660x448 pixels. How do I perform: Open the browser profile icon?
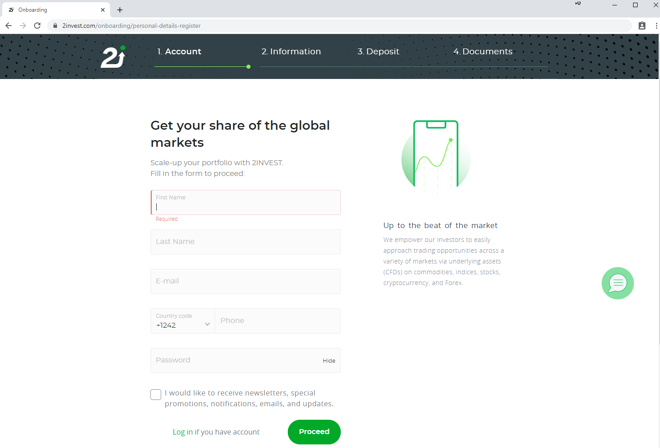pos(642,26)
